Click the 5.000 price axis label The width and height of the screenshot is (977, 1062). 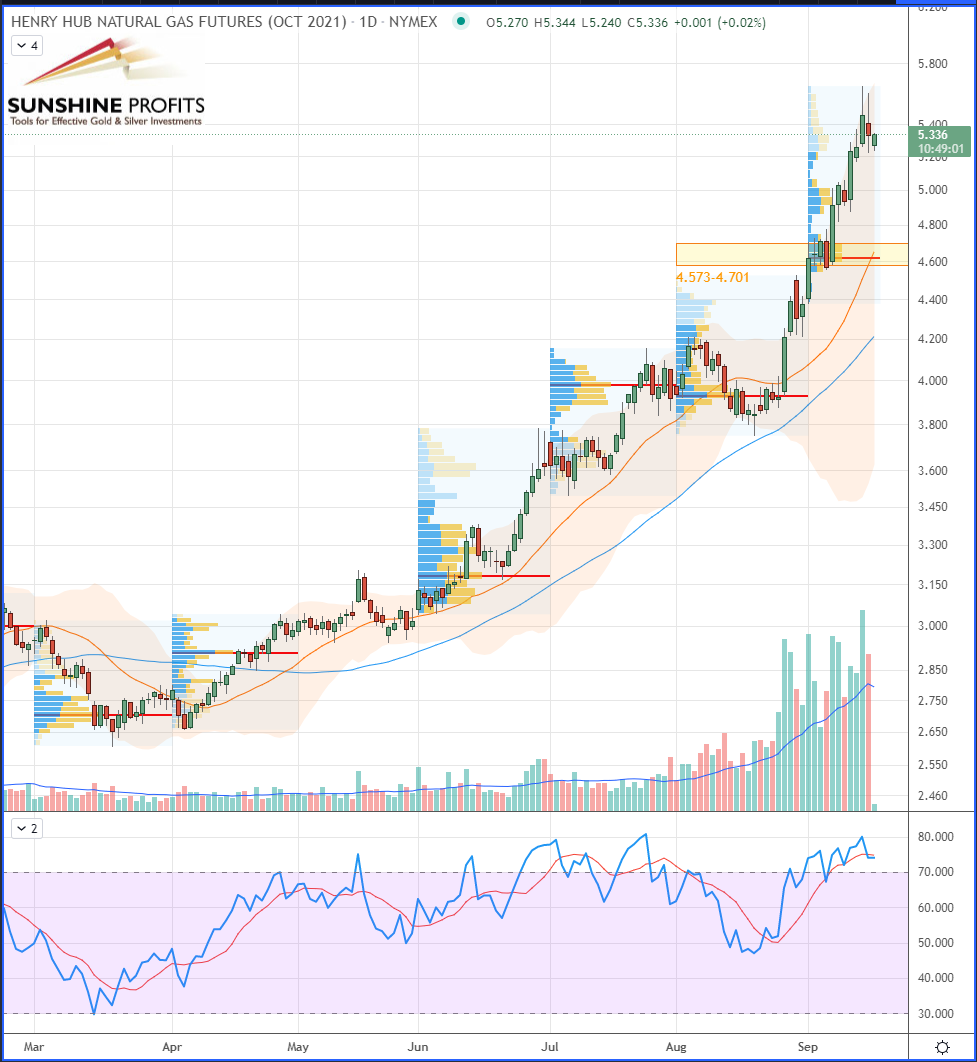(x=932, y=190)
